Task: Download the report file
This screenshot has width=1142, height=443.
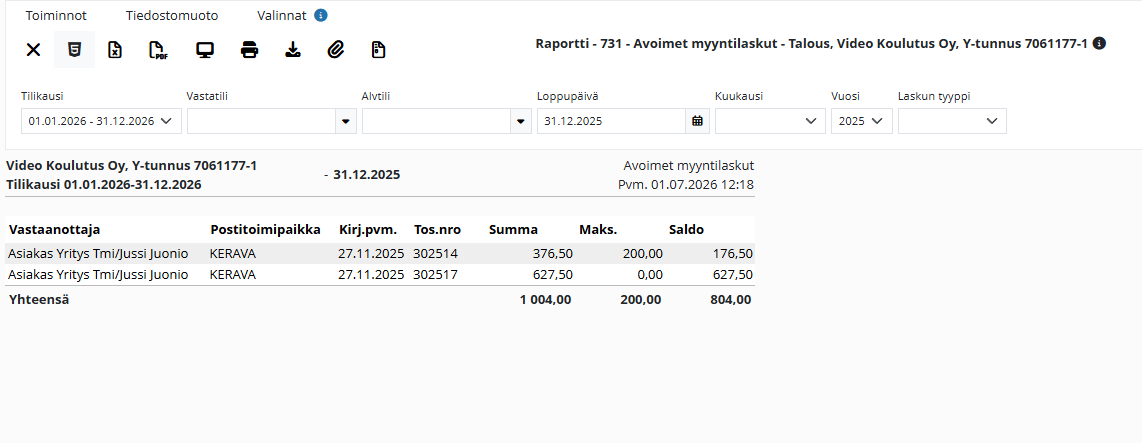Action: click(293, 50)
